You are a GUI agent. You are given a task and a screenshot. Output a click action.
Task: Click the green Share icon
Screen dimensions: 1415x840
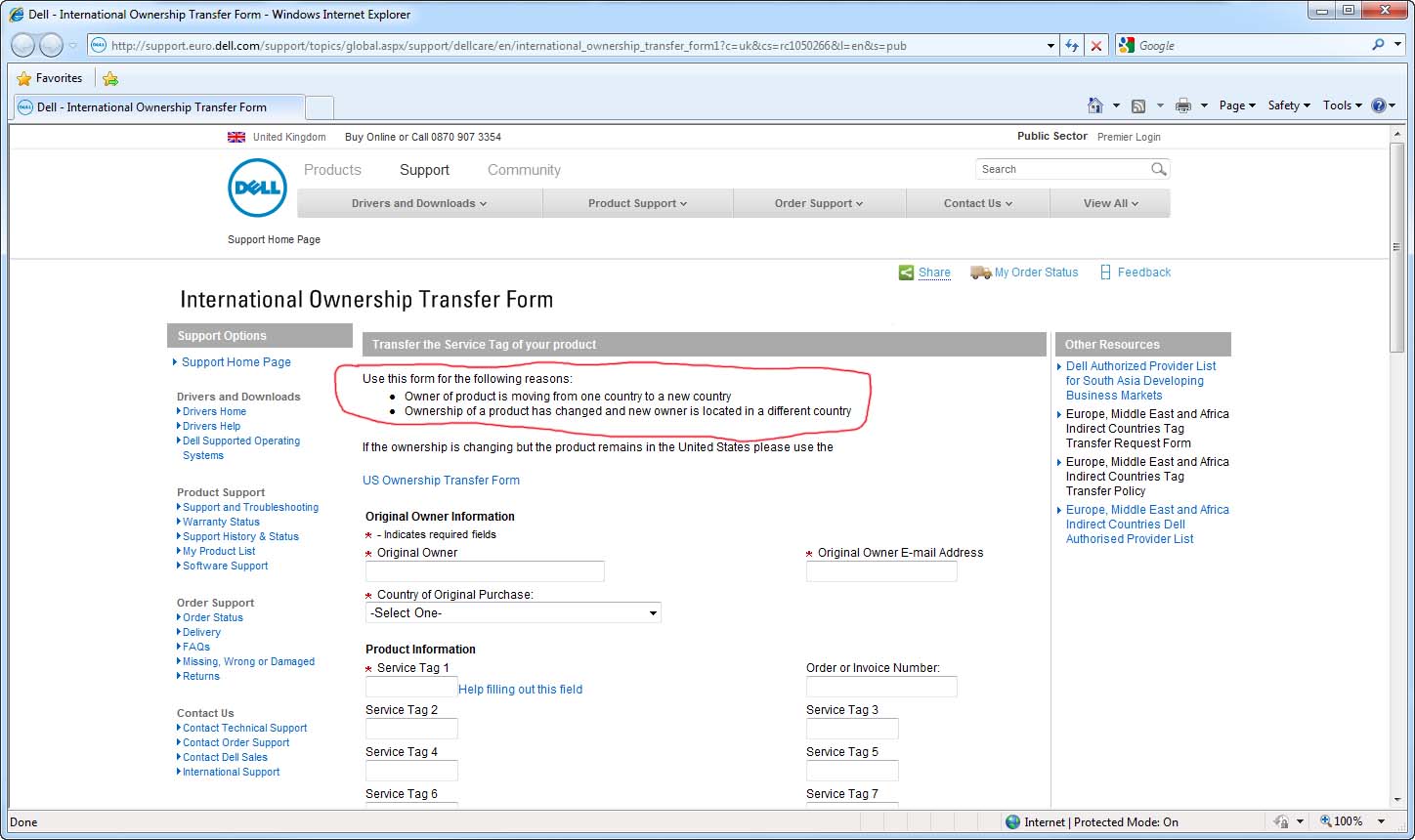click(x=906, y=273)
